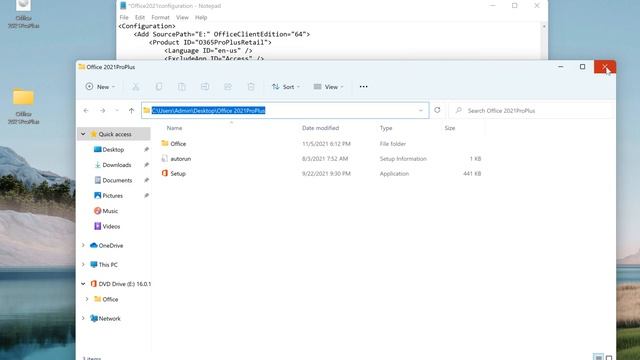This screenshot has width=640, height=360.
Task: Go up one folder level arrow
Action: pos(131,111)
